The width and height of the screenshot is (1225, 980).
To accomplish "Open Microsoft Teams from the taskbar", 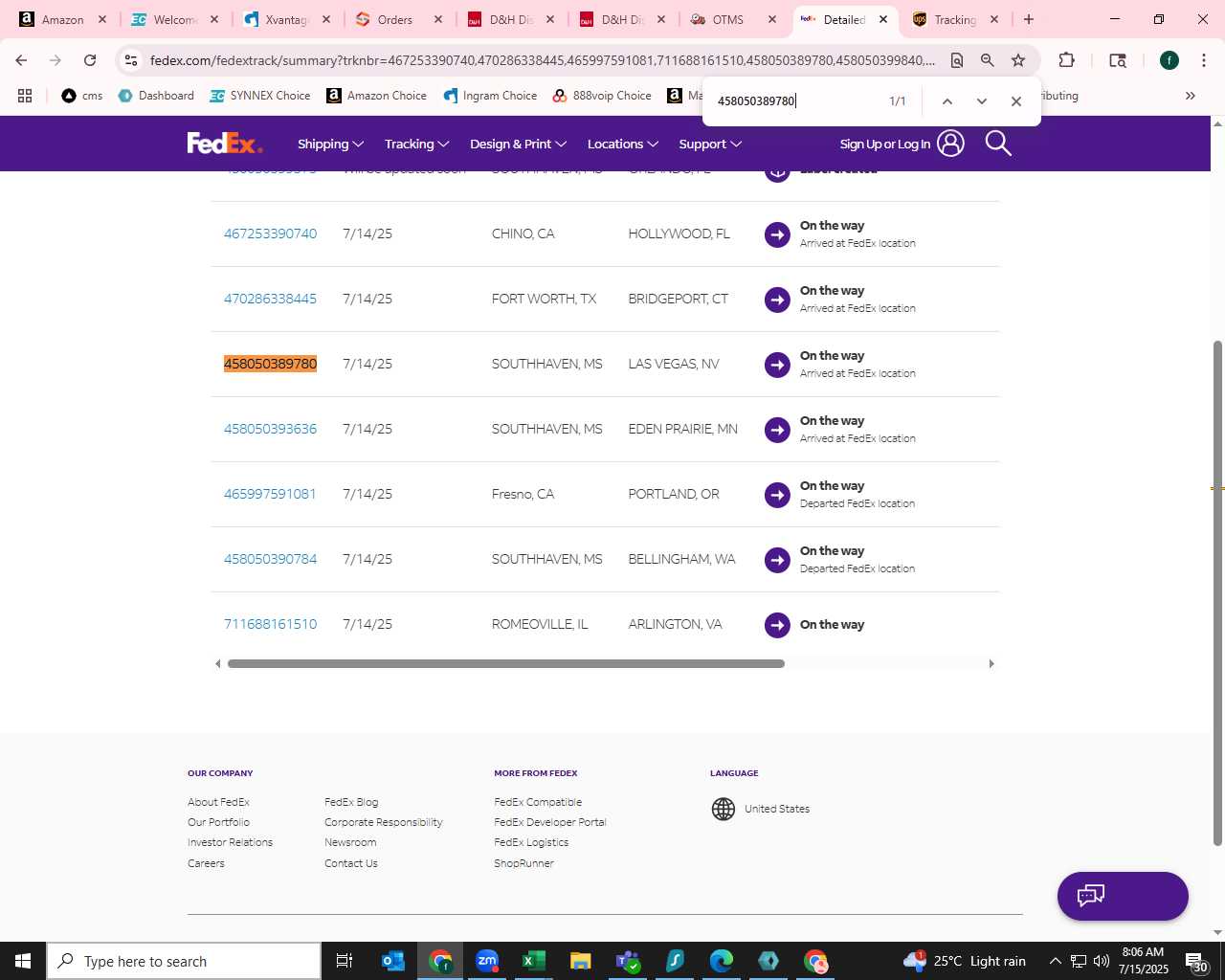I will [x=628, y=961].
